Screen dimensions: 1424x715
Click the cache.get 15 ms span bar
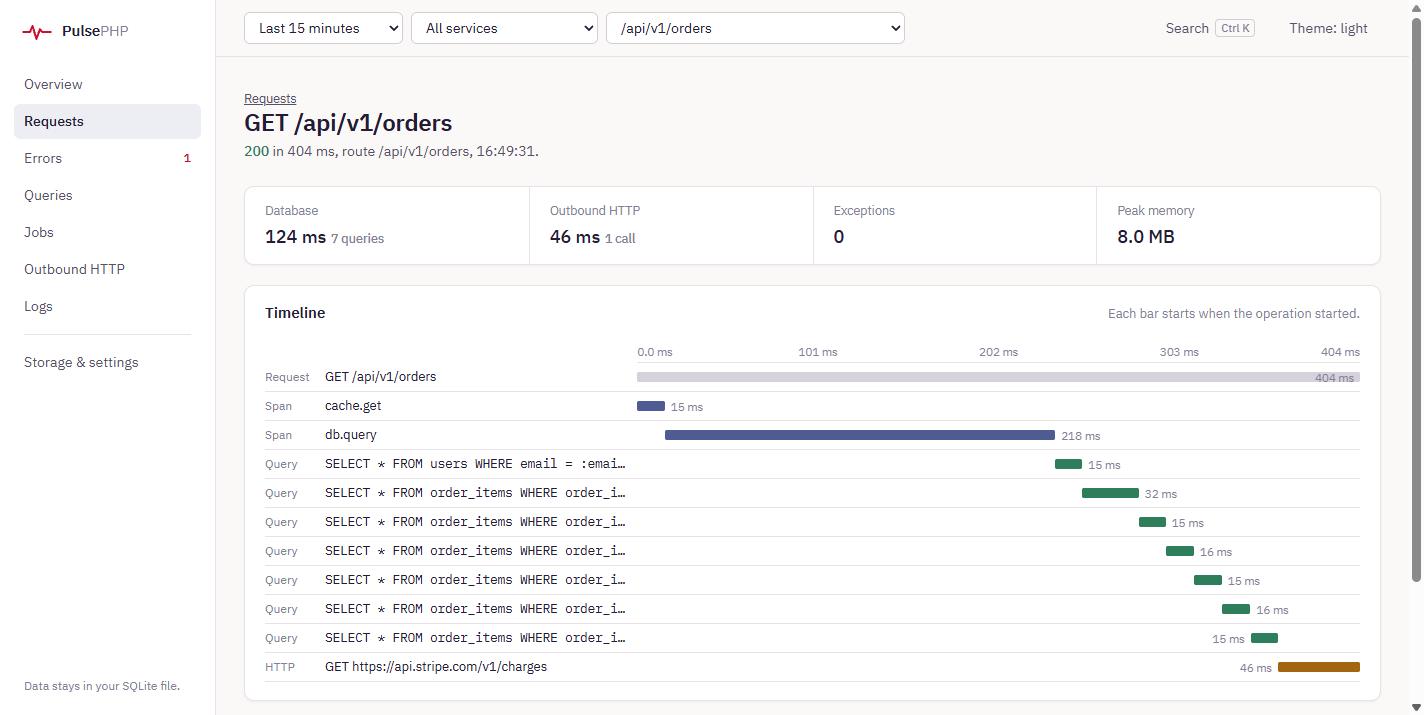[651, 406]
